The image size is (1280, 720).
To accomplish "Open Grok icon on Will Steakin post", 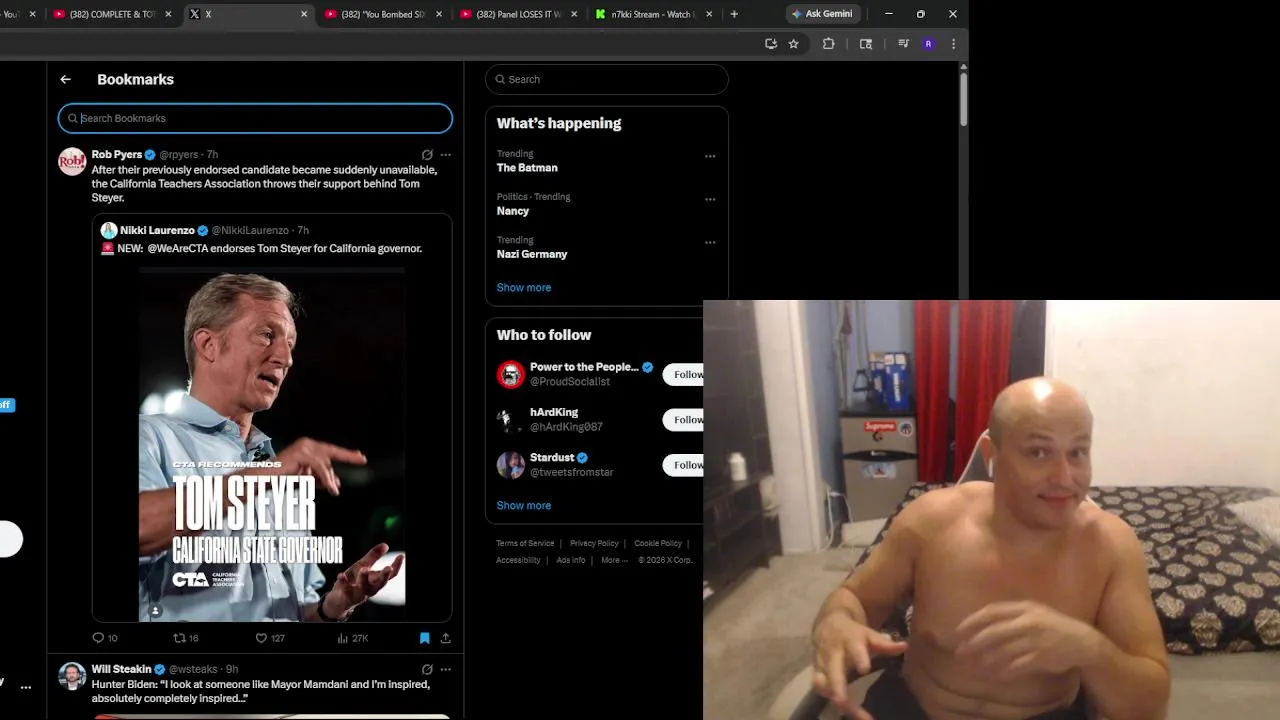I will (427, 669).
